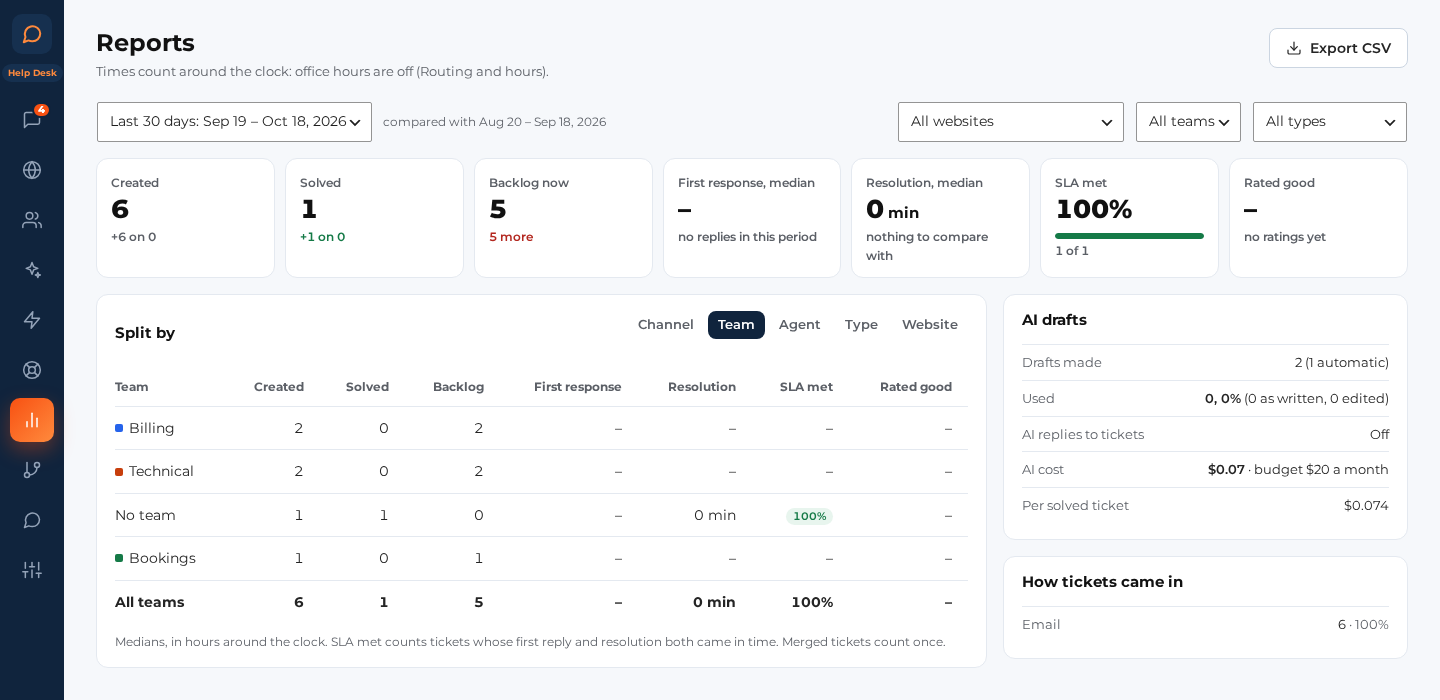The width and height of the screenshot is (1440, 700).
Task: Click the Email row under How tickets came in
Action: pos(1205,625)
